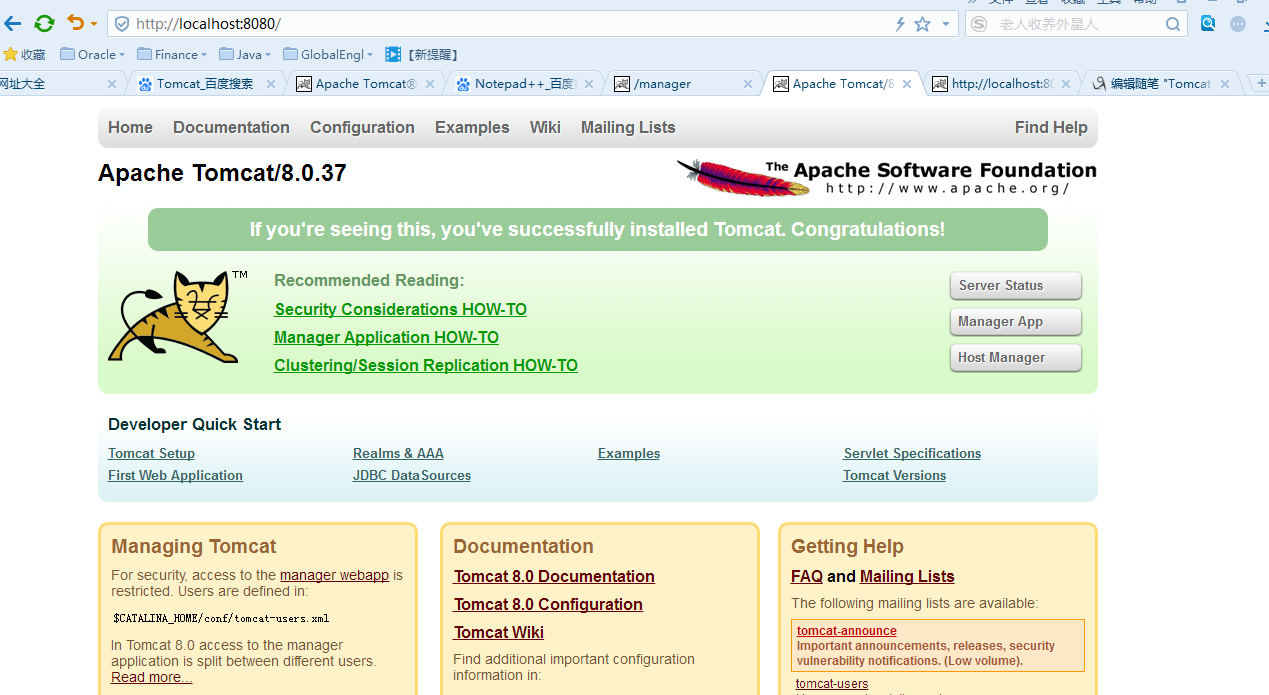This screenshot has width=1269, height=695.
Task: Open the JDBC DataSources link
Action: click(412, 476)
